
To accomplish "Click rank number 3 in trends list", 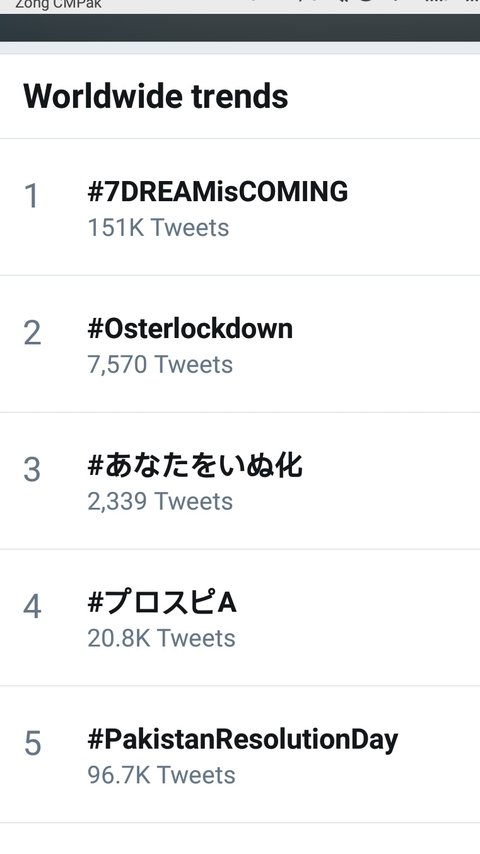I will point(32,469).
